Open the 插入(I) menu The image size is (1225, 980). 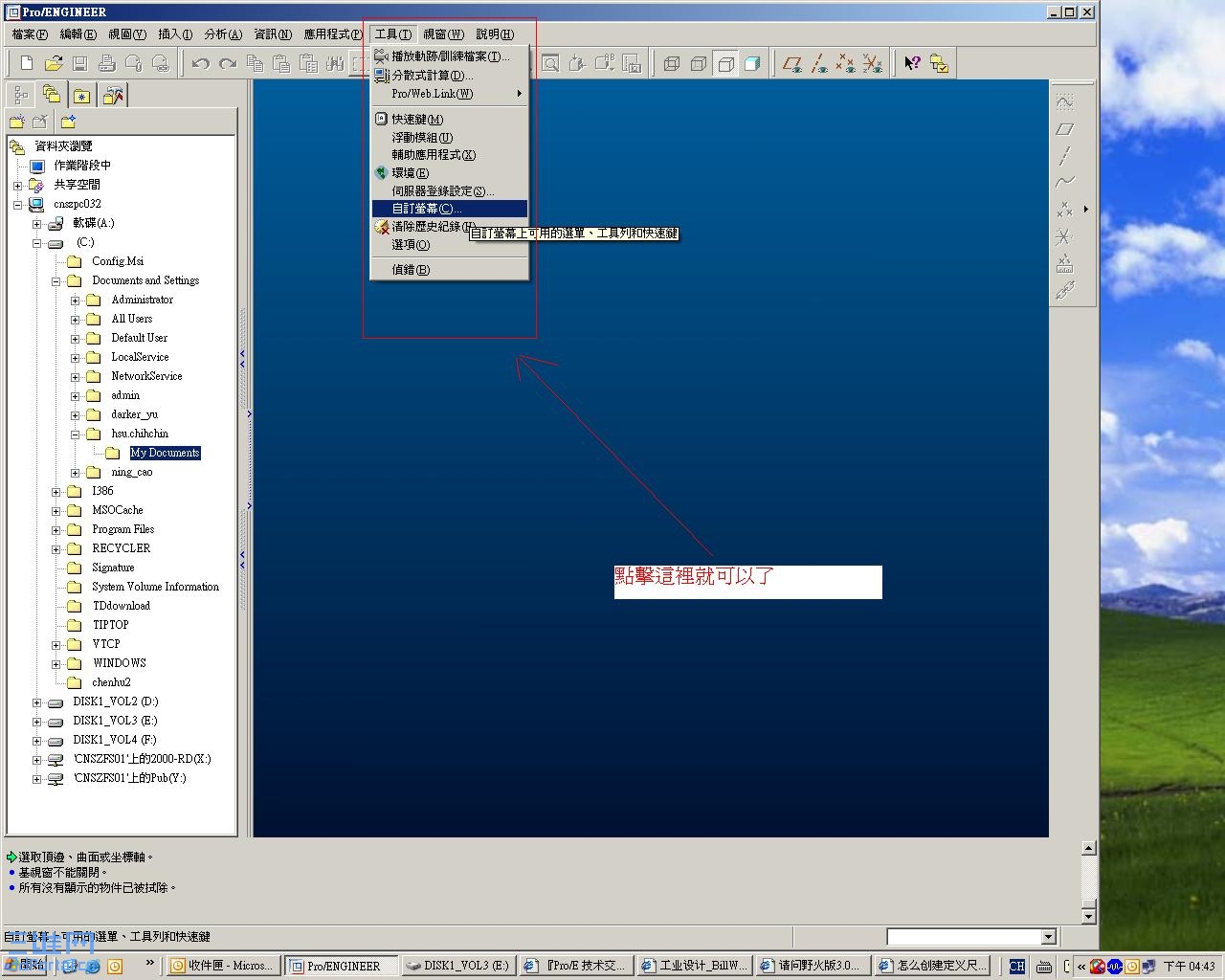point(175,34)
